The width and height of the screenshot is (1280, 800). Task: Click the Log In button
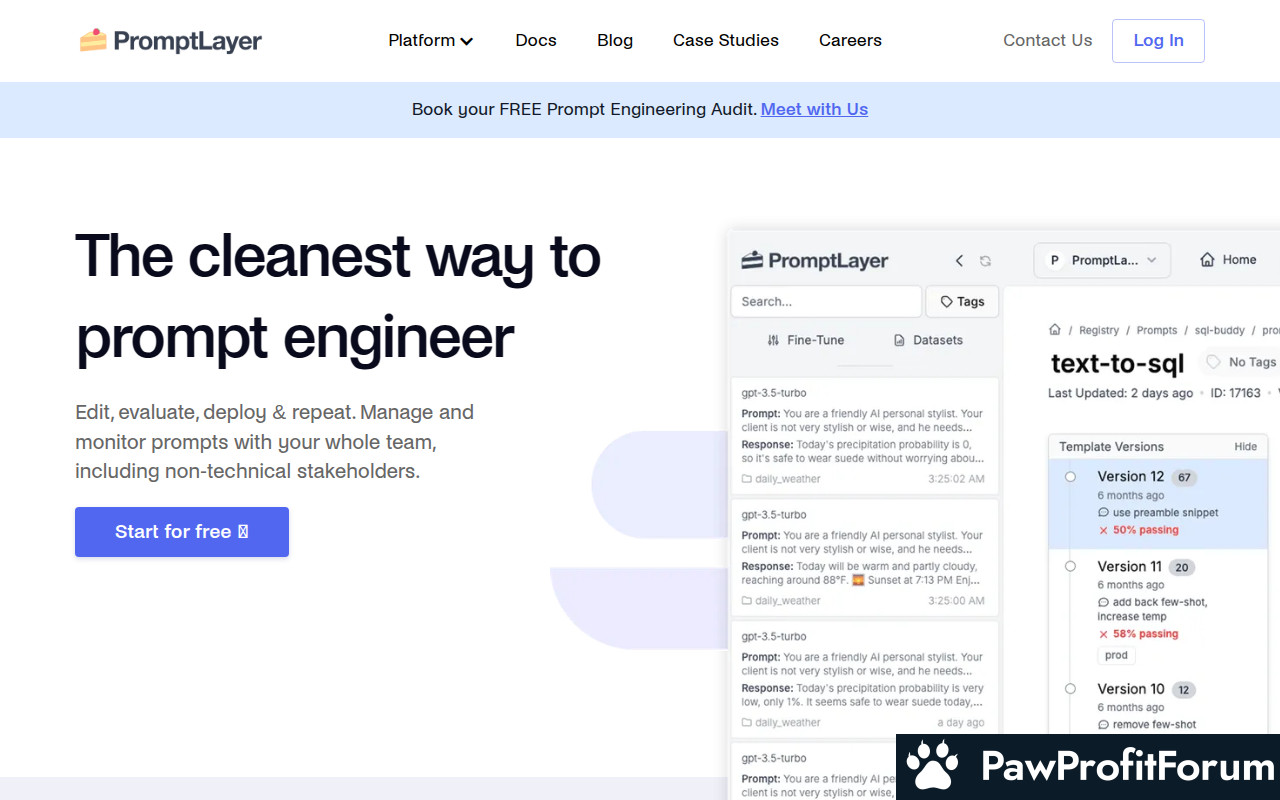[1158, 41]
